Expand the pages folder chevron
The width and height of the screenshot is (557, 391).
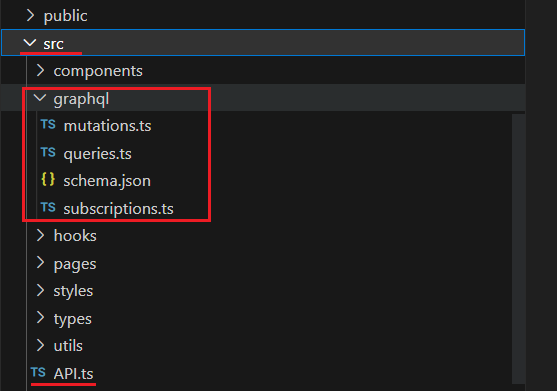coord(40,263)
